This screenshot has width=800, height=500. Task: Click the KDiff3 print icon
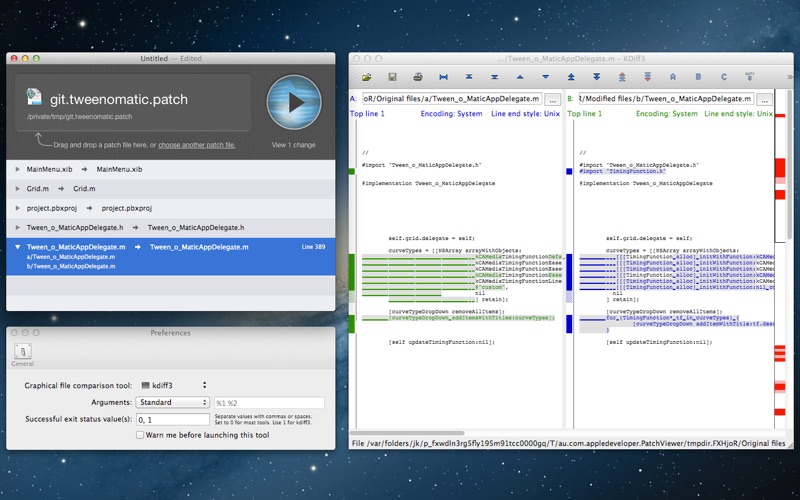418,77
